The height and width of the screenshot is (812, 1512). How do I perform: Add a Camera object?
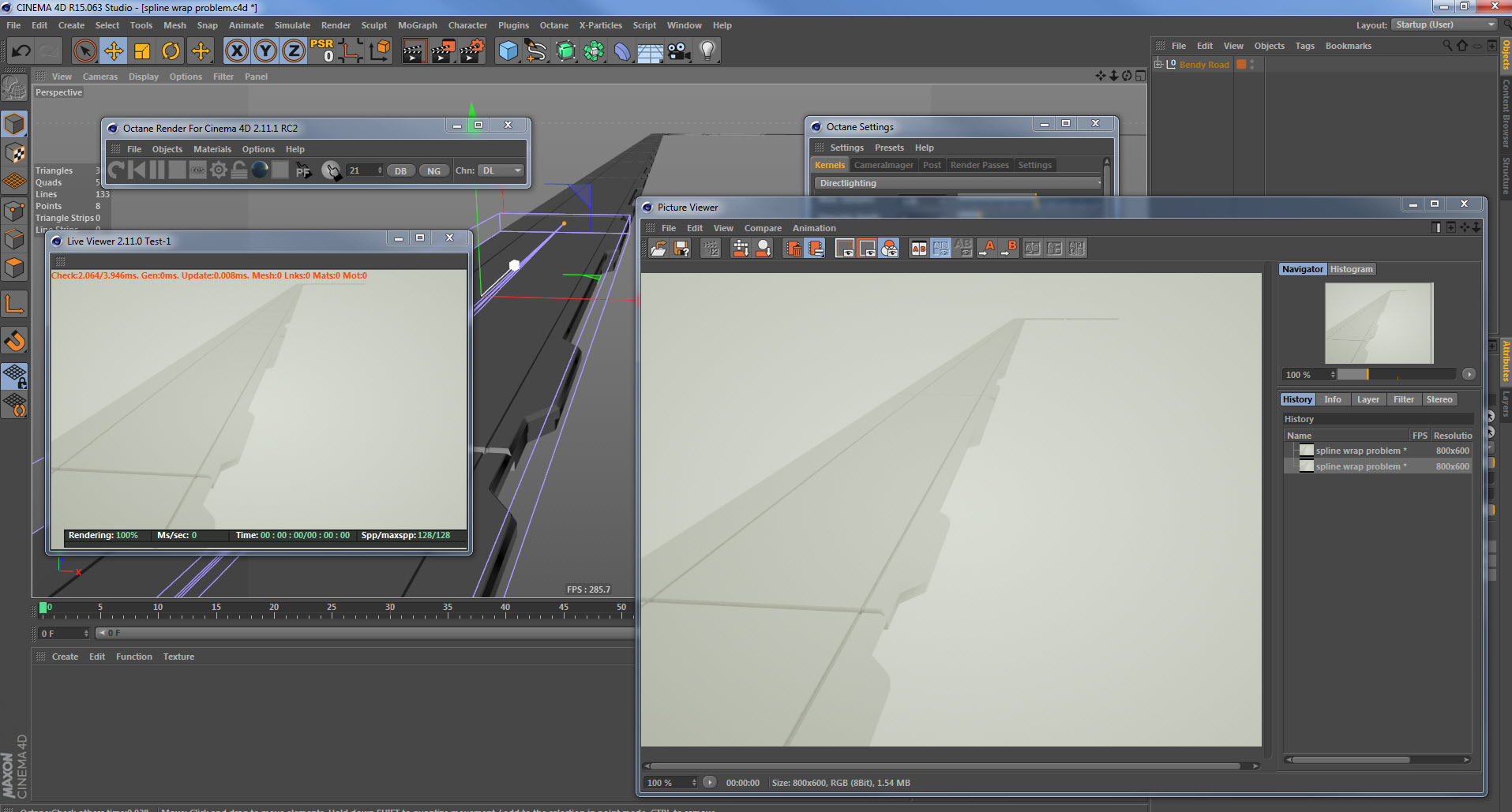679,51
